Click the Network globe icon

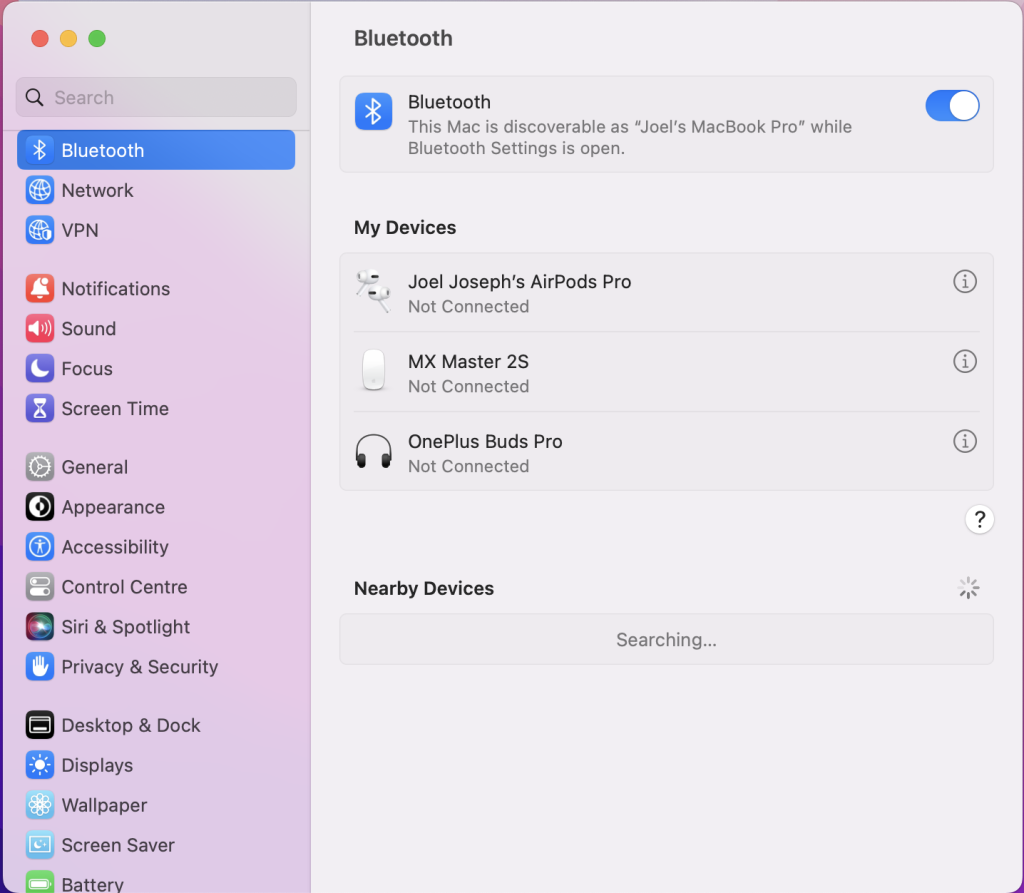point(40,190)
